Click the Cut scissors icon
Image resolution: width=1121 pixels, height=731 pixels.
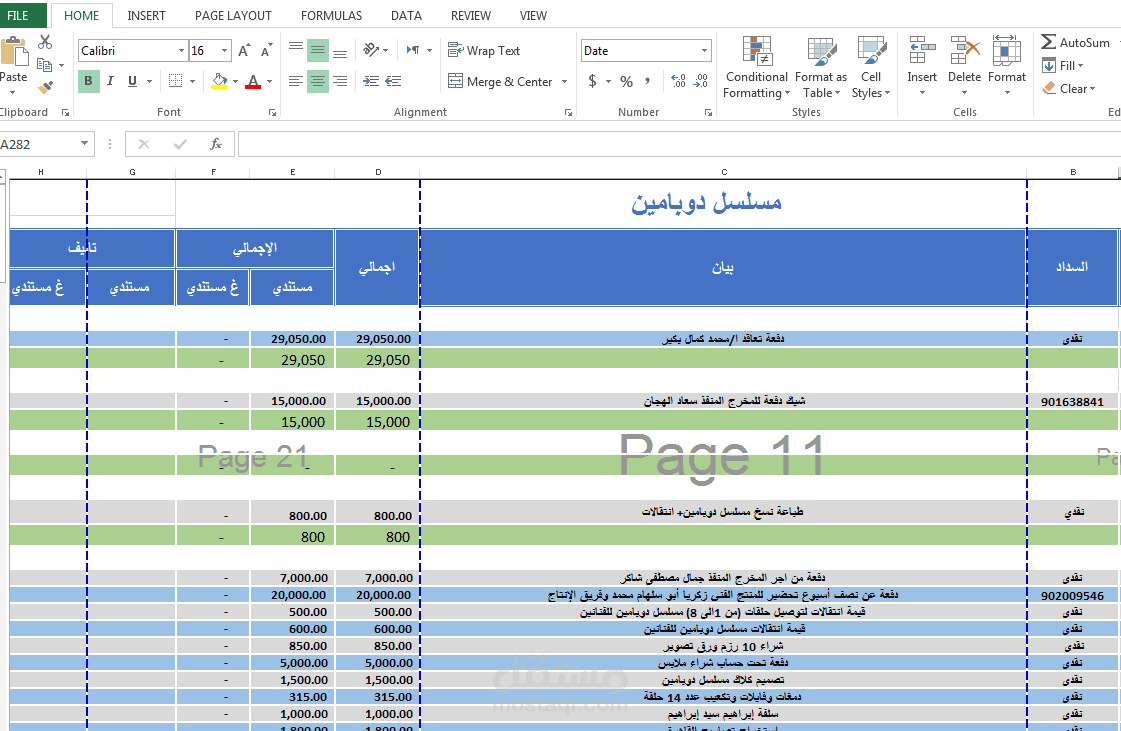click(x=45, y=42)
